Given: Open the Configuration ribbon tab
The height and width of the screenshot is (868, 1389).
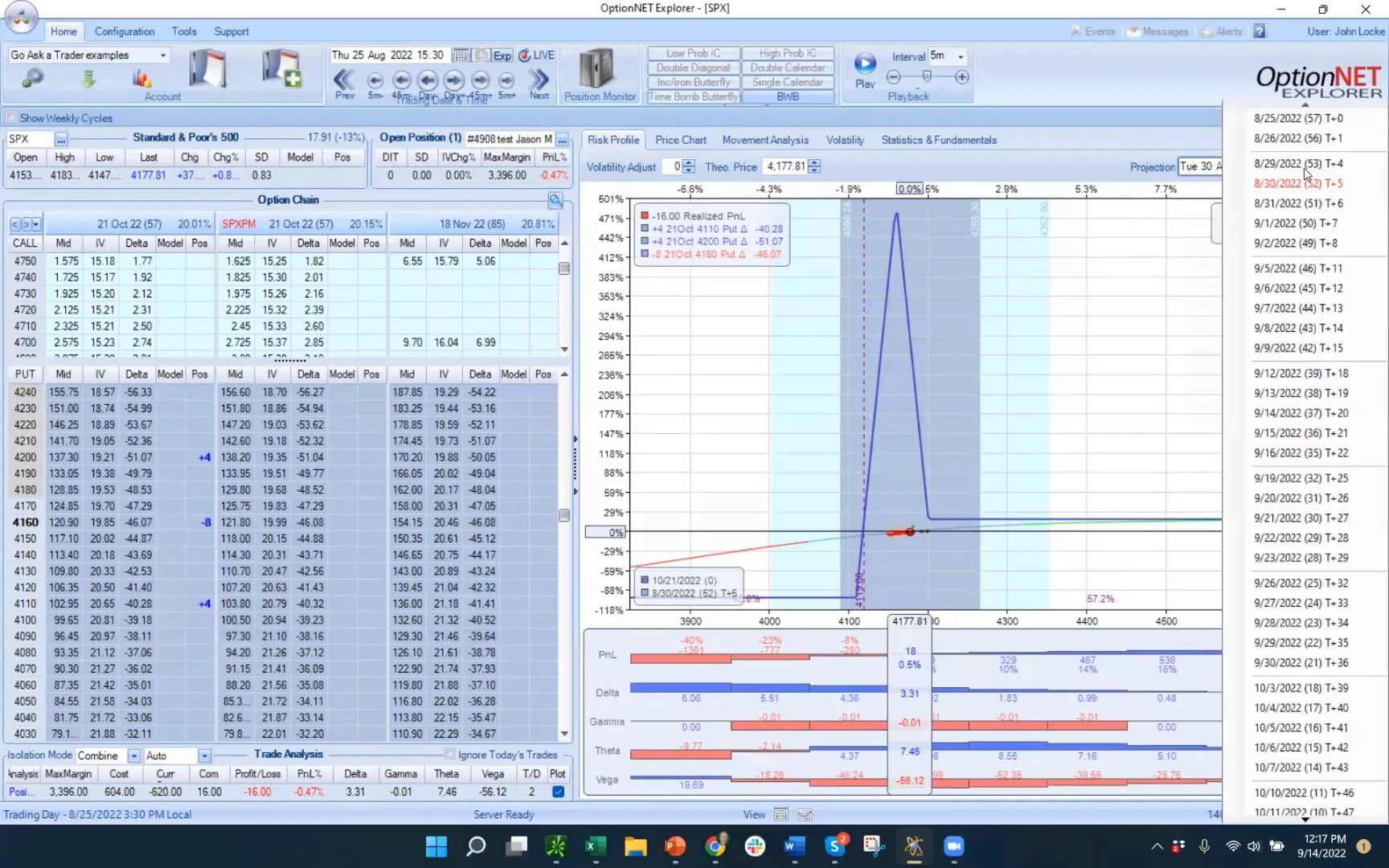Looking at the screenshot, I should (125, 31).
